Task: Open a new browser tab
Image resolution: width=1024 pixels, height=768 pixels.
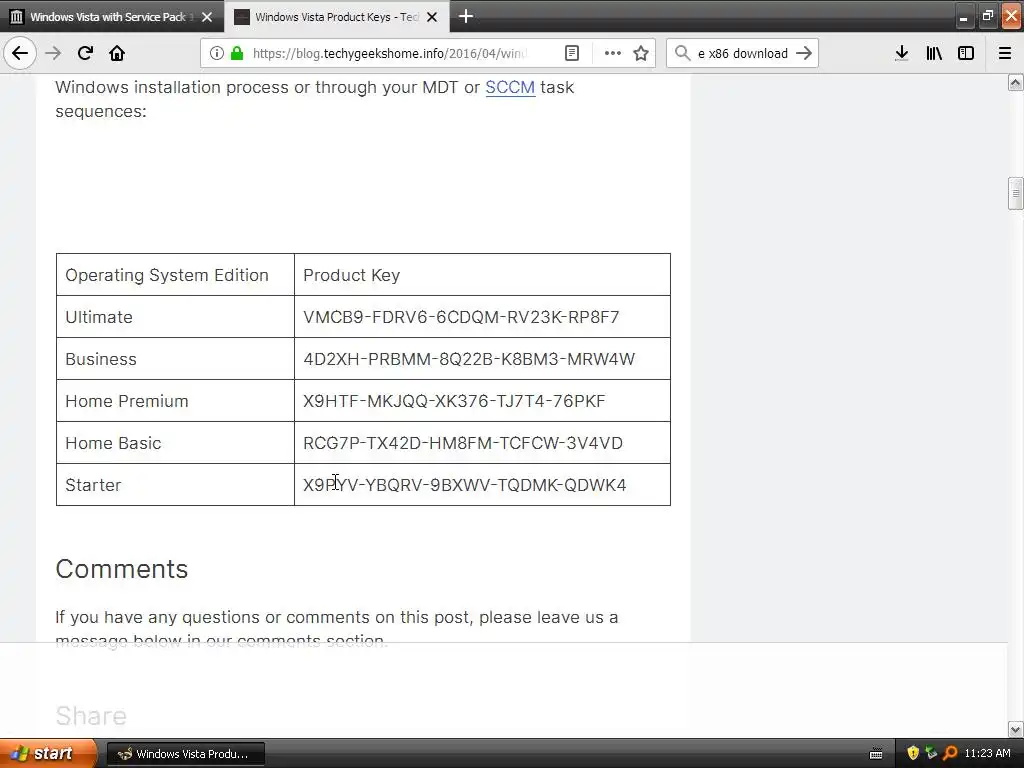Action: 466,16
